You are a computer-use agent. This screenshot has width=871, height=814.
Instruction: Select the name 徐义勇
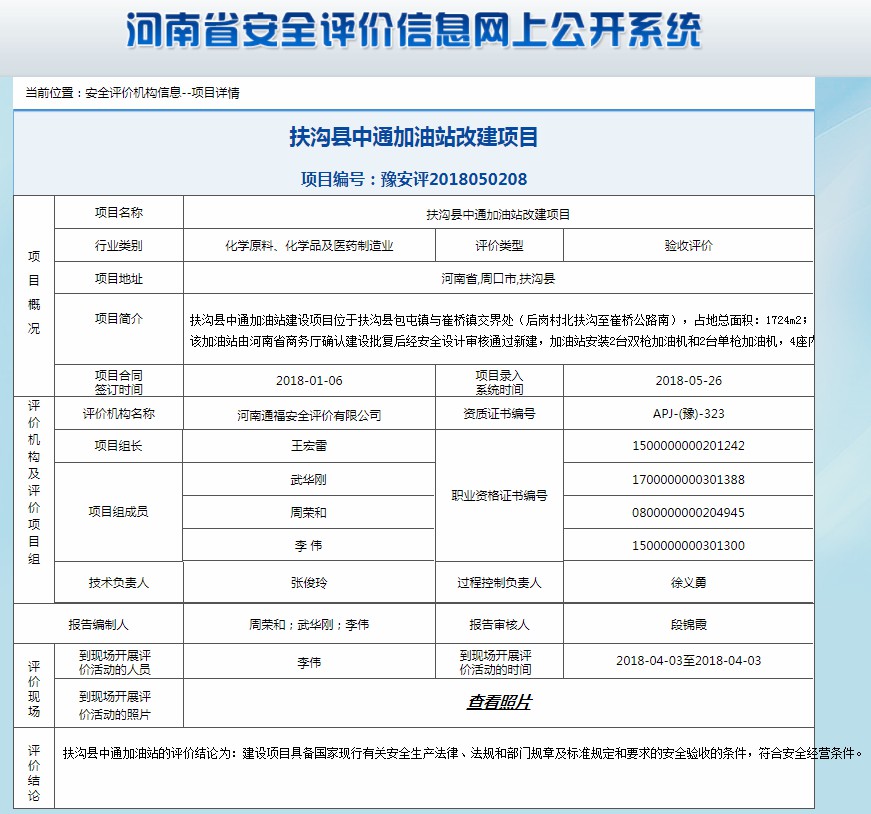(689, 582)
